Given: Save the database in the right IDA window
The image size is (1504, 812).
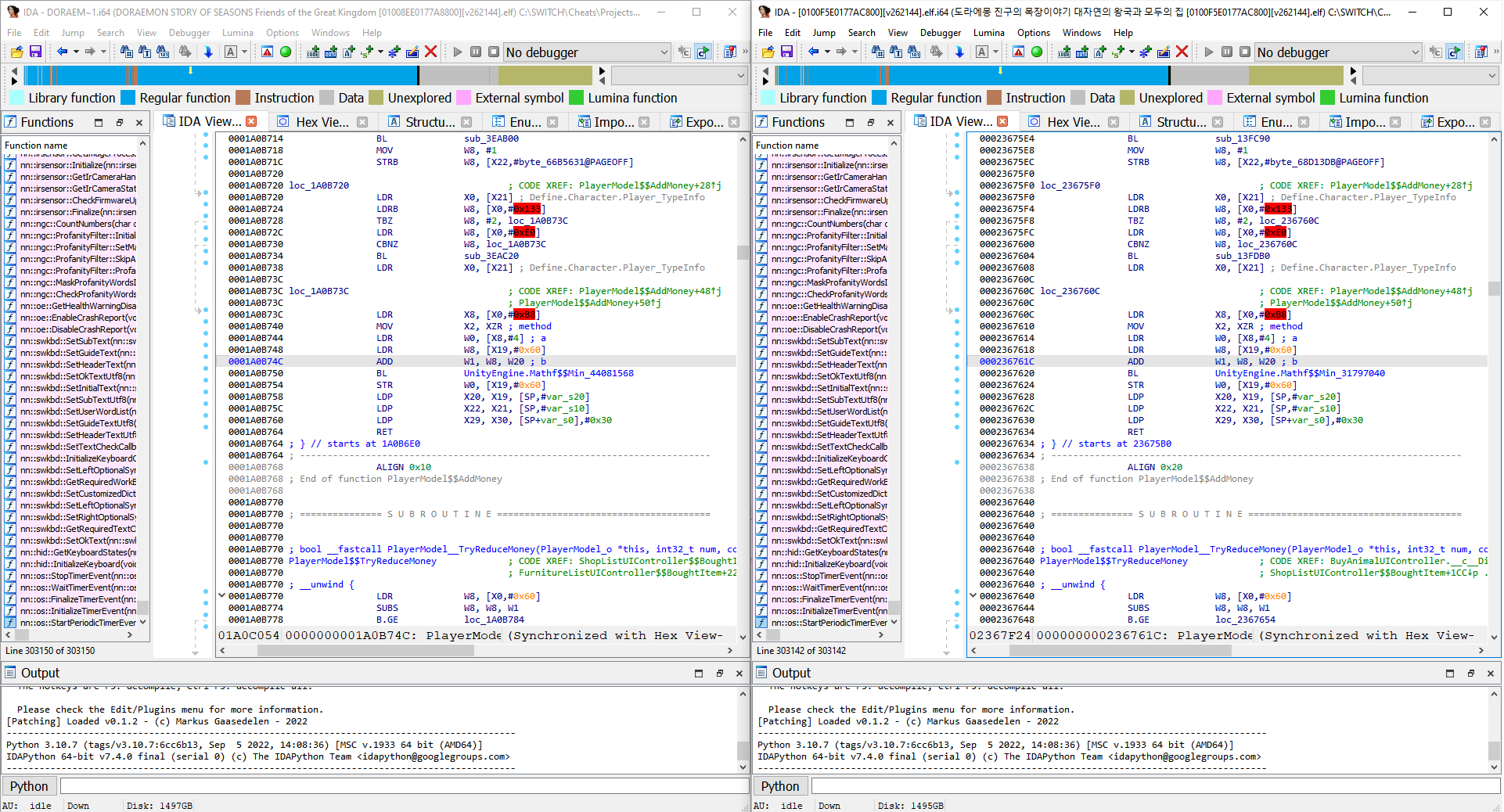Looking at the screenshot, I should pyautogui.click(x=786, y=52).
